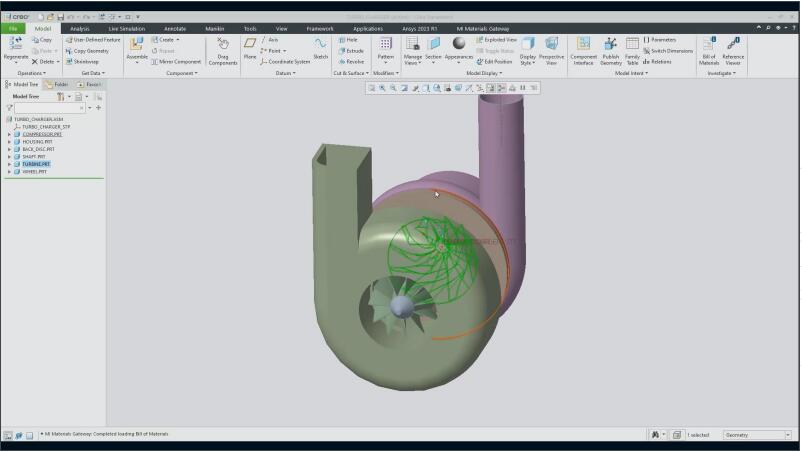Toggle Exploded View
This screenshot has height=452, width=802.
(500, 39)
